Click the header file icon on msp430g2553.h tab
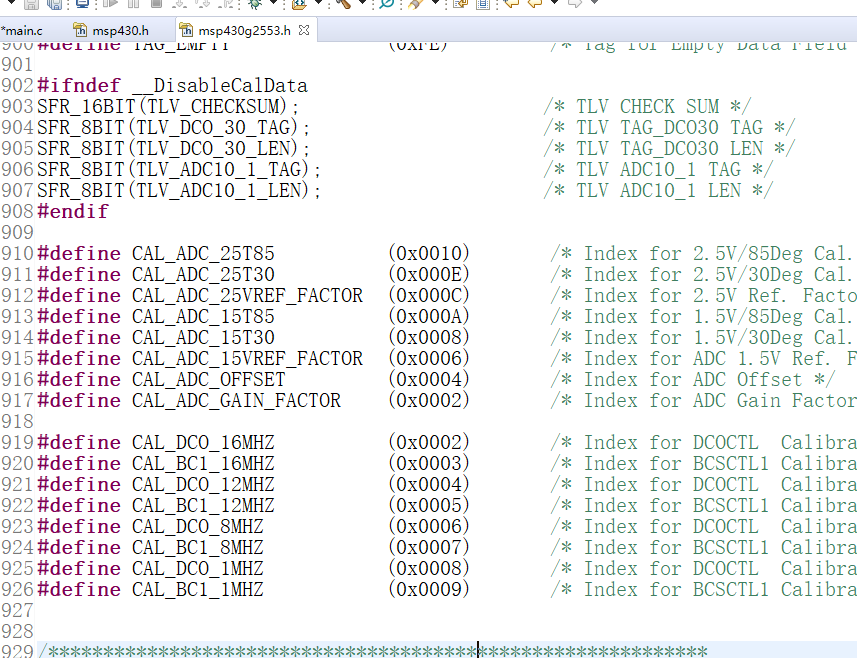The width and height of the screenshot is (857, 658). 186,30
